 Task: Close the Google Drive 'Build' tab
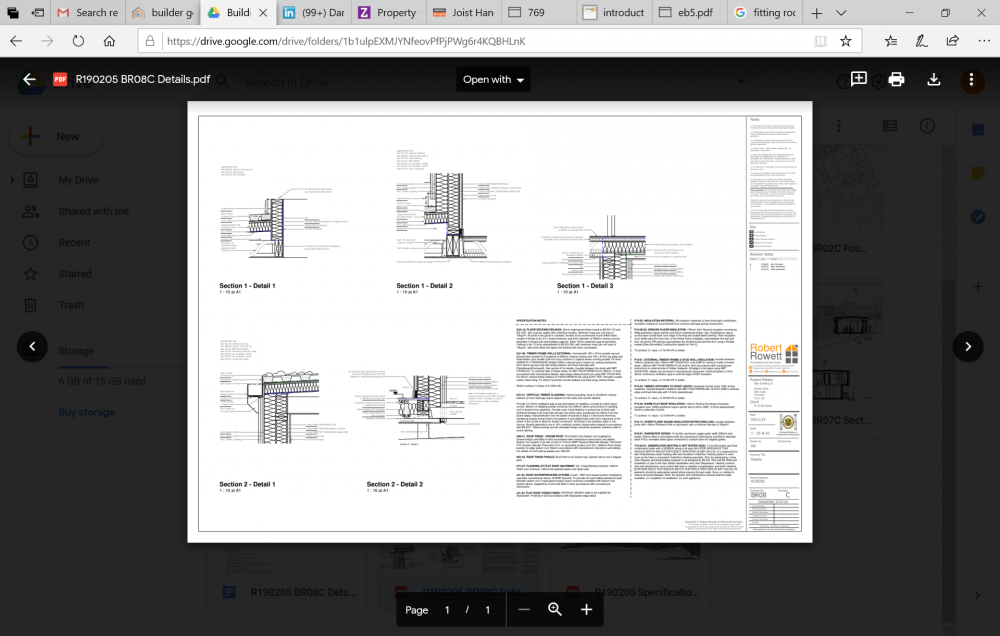263,13
